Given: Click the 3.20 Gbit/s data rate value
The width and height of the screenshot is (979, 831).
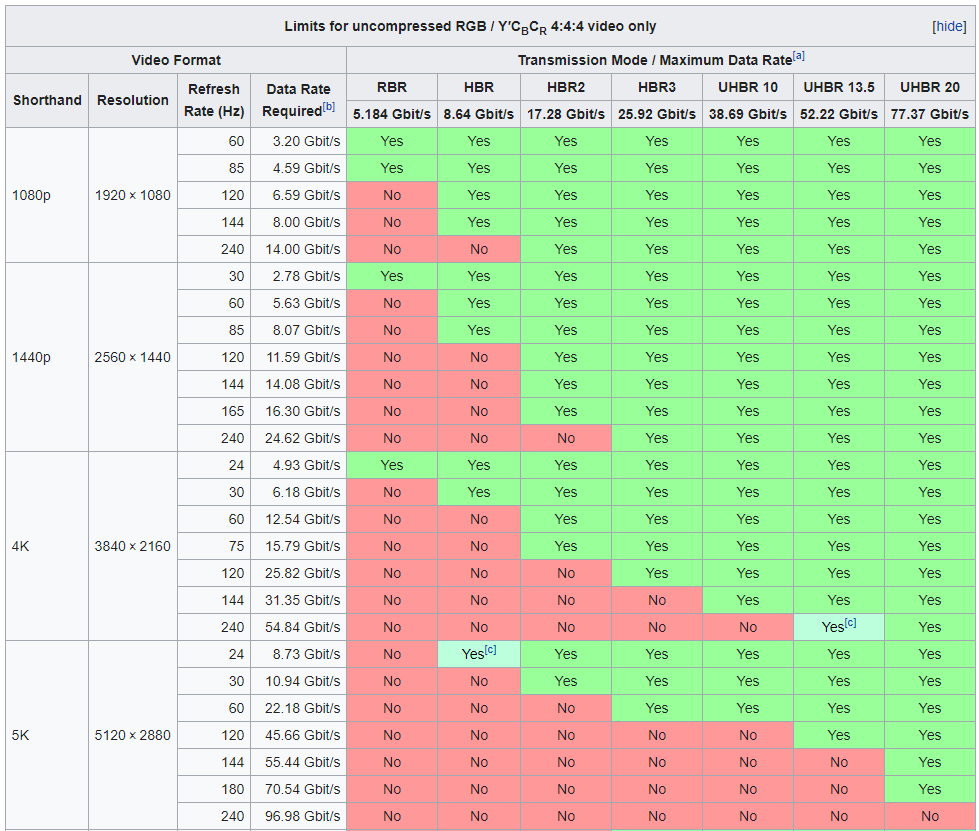Looking at the screenshot, I should coord(306,142).
